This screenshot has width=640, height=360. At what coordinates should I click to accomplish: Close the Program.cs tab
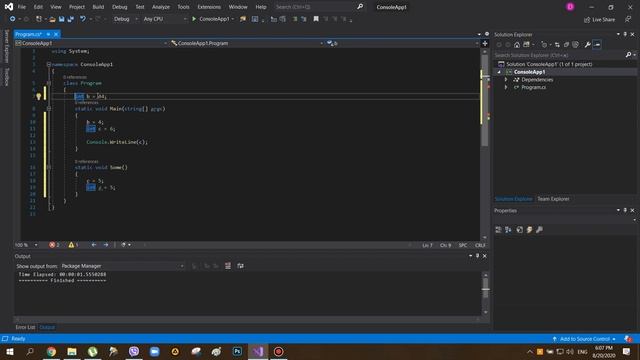tap(56, 34)
